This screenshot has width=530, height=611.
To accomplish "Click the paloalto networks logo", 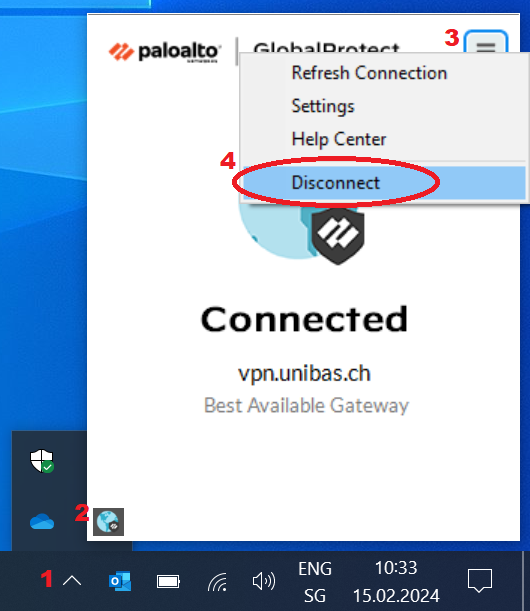I will pyautogui.click(x=164, y=52).
